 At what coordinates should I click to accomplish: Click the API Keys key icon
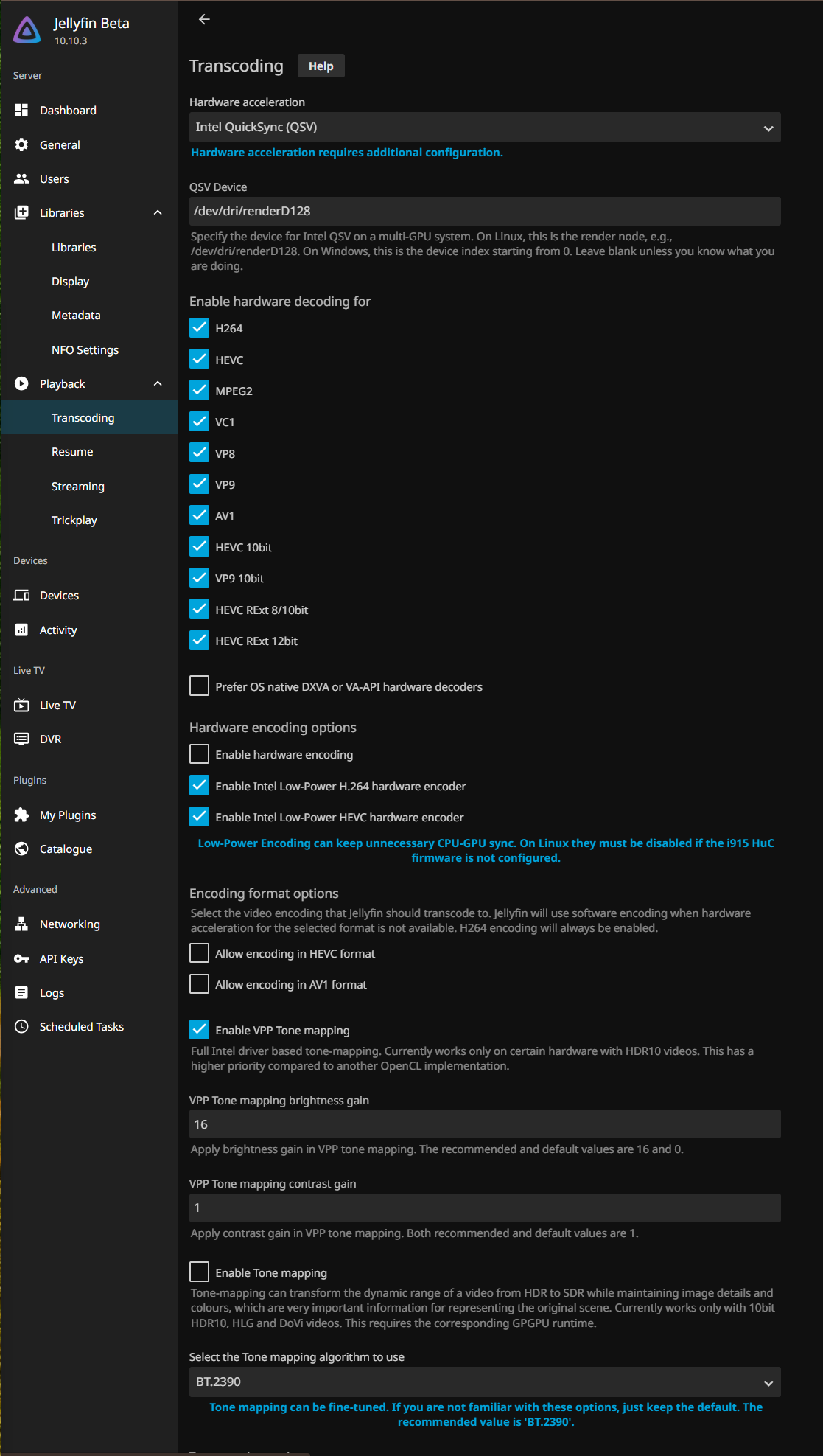(x=21, y=958)
